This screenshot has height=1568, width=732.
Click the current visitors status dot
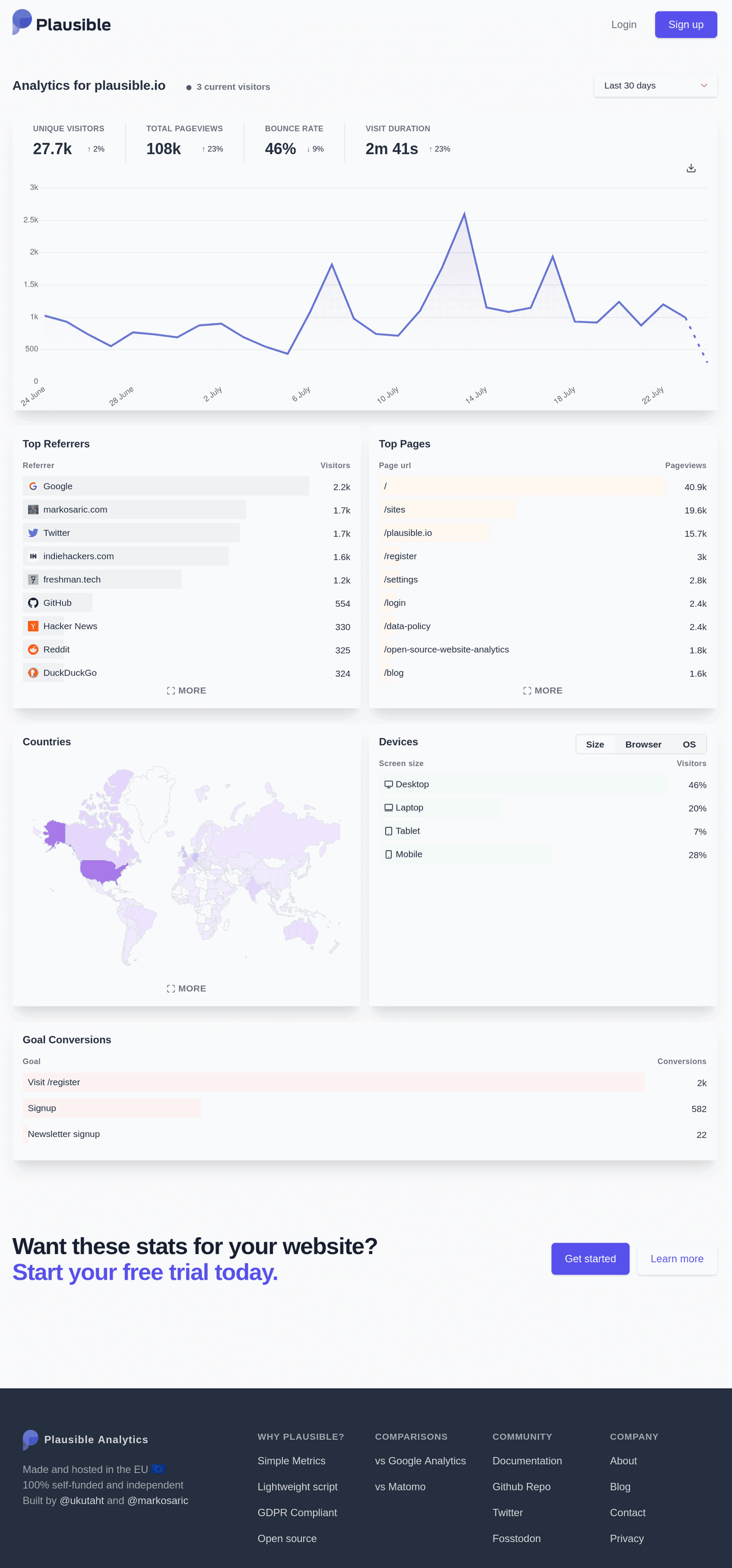click(x=188, y=88)
